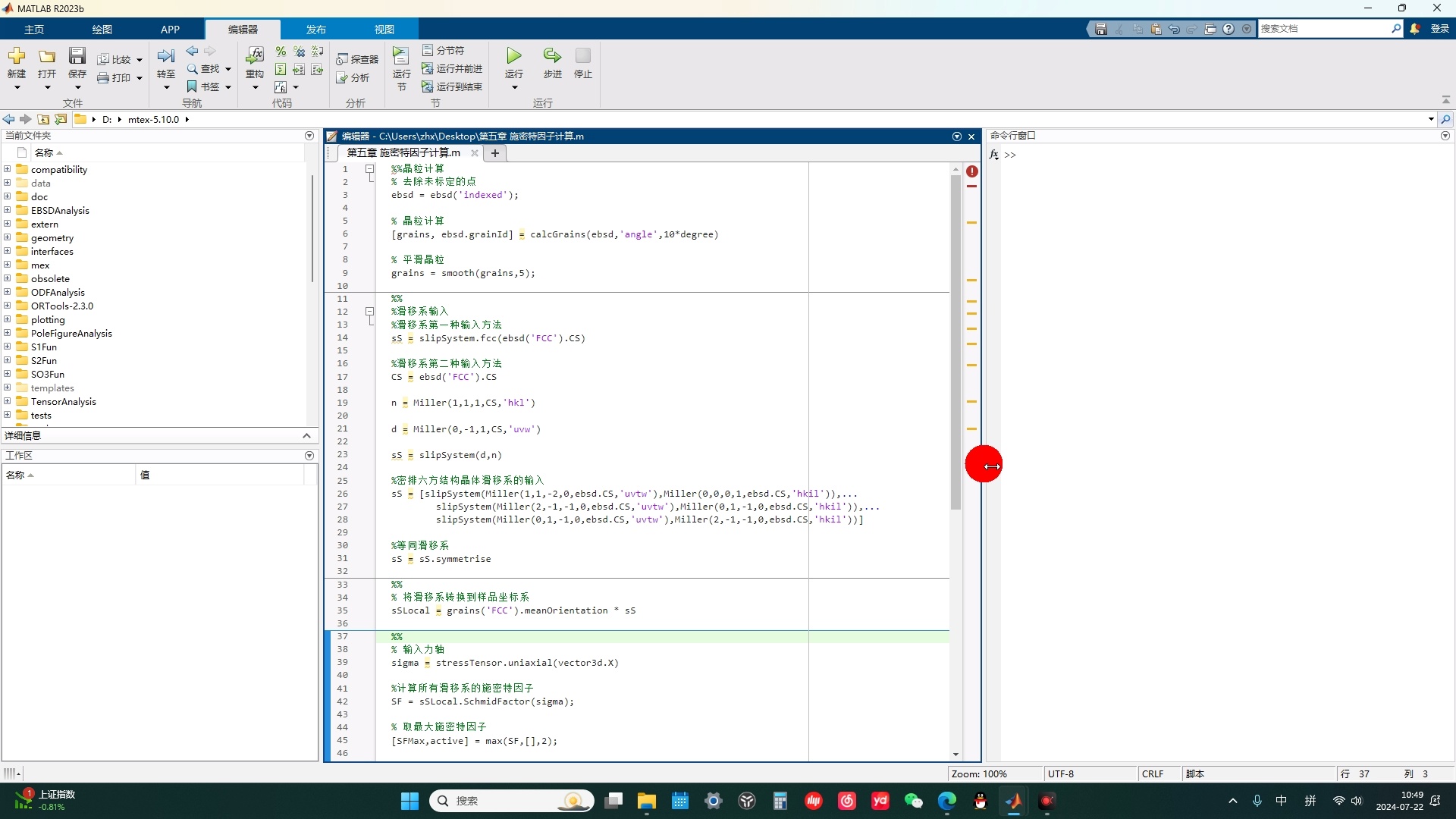The height and width of the screenshot is (819, 1456).
Task: Click Run to End (运行到结束) button
Action: pos(452,86)
